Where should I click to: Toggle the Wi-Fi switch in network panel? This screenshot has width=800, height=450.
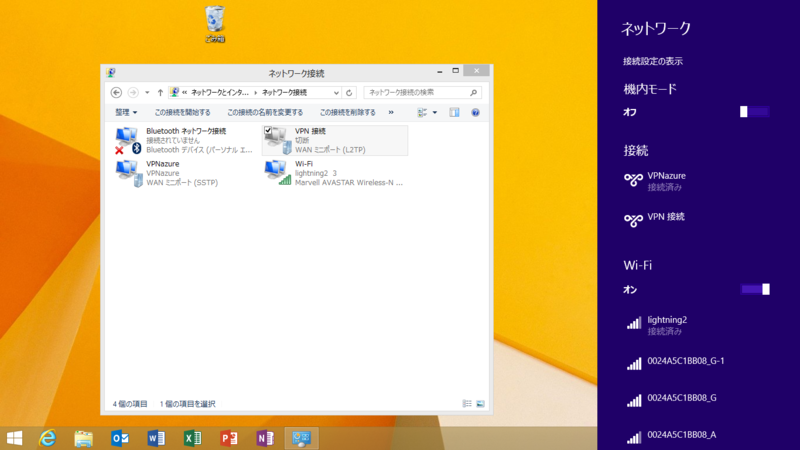[x=755, y=289]
